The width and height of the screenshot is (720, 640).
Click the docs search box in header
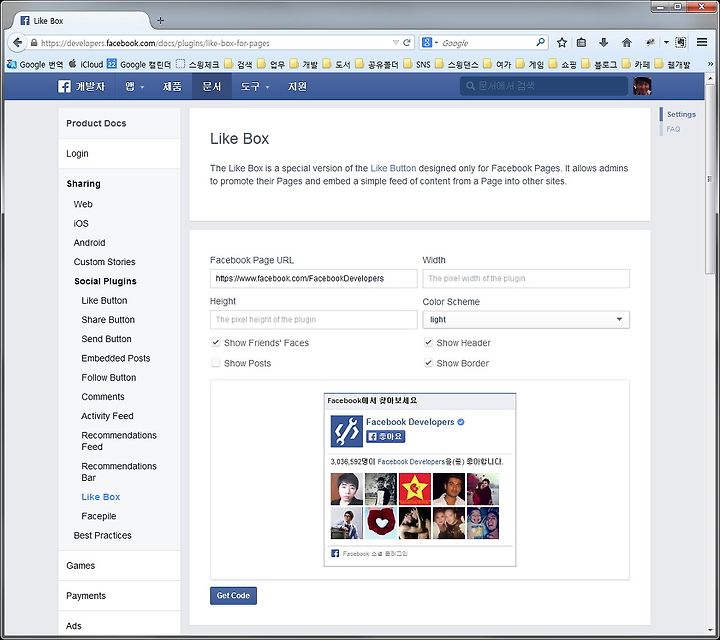coord(544,86)
